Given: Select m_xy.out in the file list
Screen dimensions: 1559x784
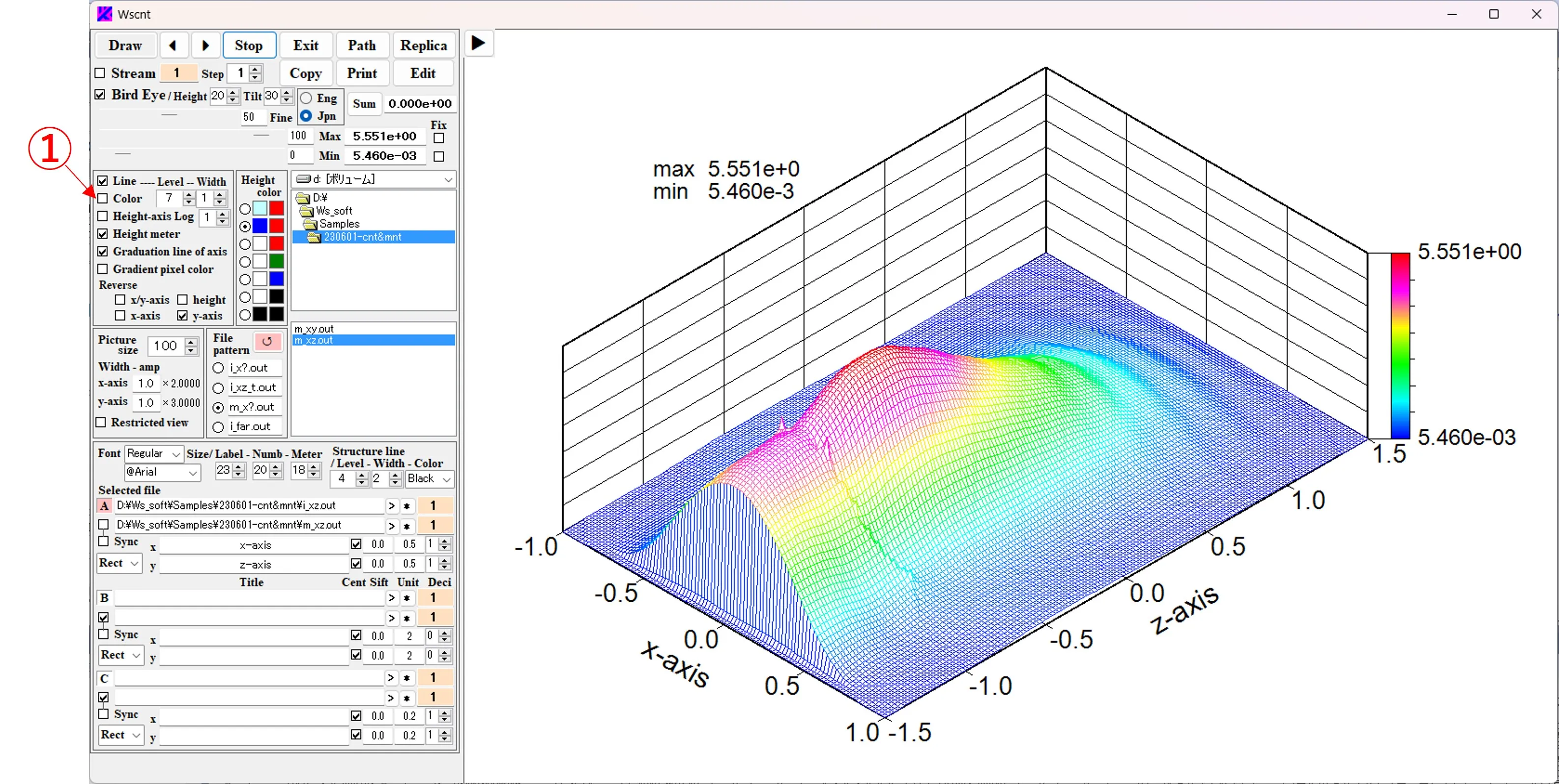Looking at the screenshot, I should pos(314,329).
